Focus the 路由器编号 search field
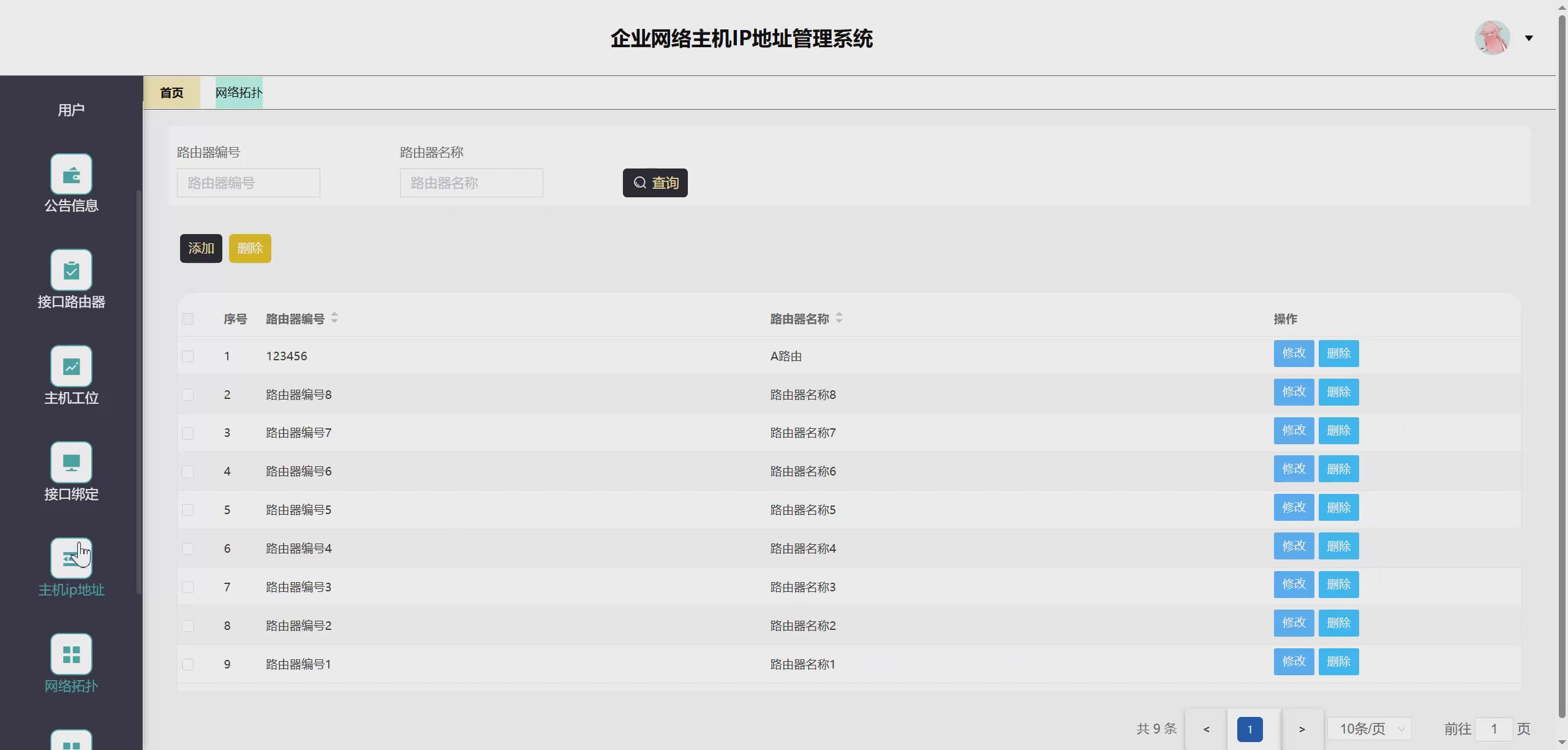 click(x=248, y=183)
